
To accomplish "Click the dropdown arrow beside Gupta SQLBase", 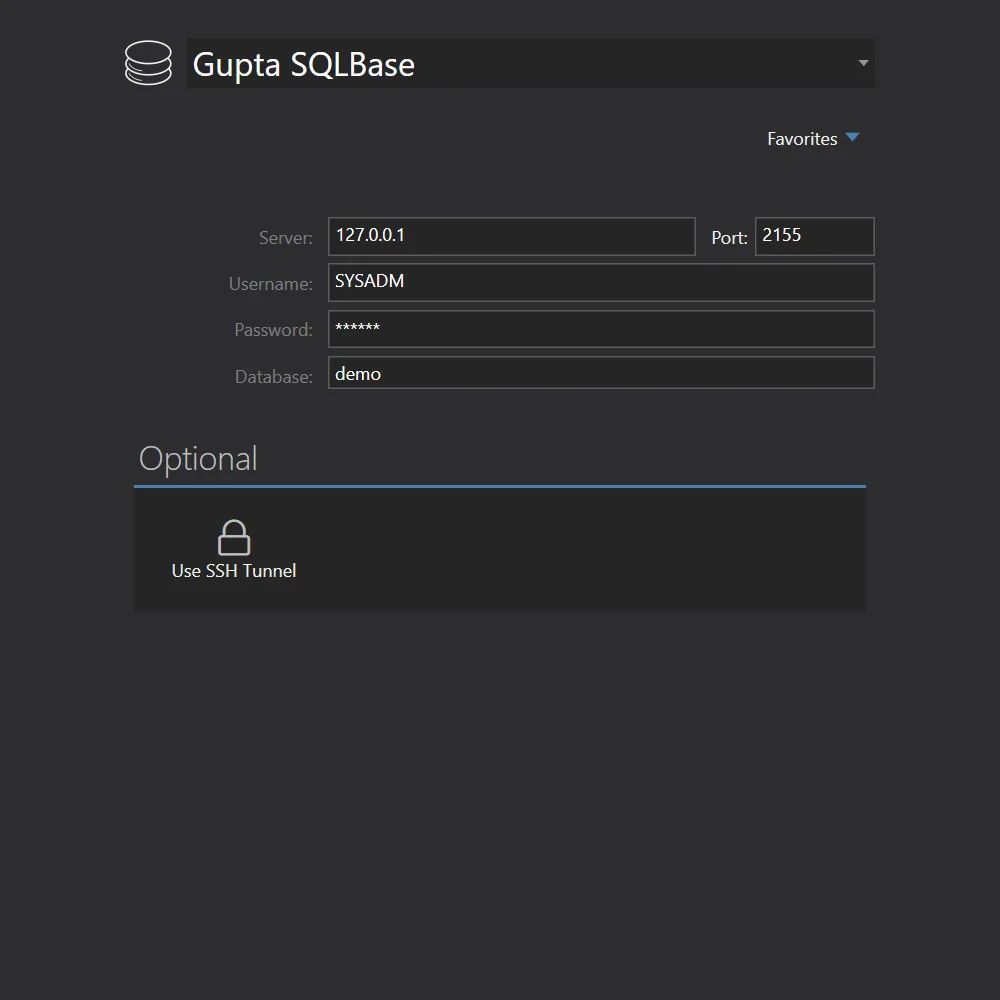I will click(x=863, y=63).
